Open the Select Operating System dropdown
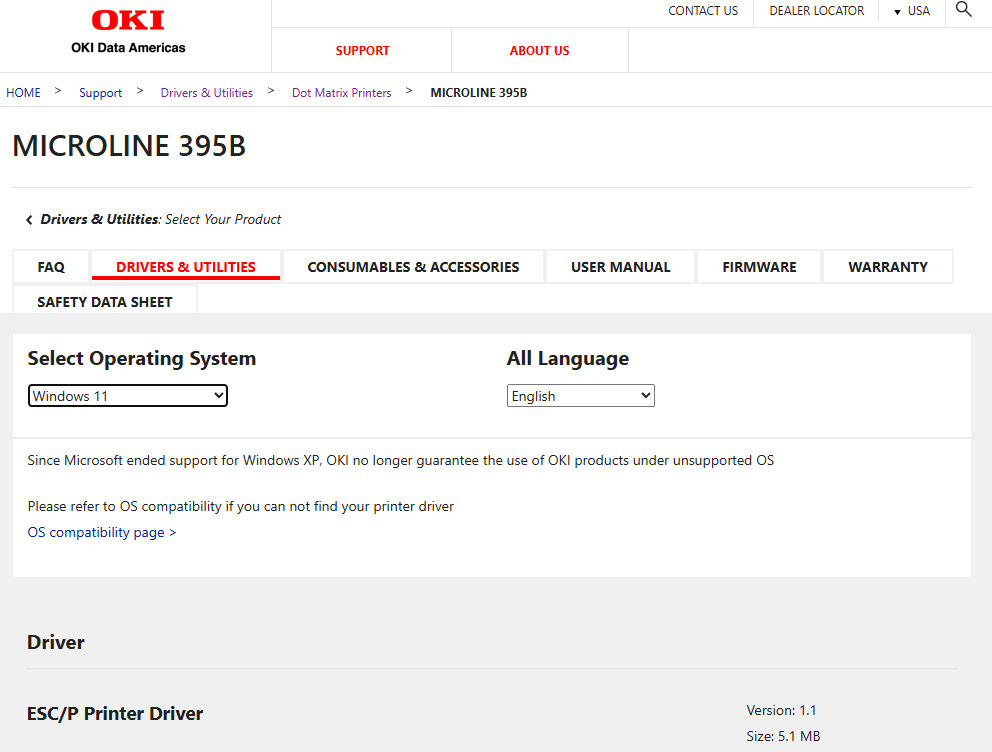The image size is (992, 752). 128,396
